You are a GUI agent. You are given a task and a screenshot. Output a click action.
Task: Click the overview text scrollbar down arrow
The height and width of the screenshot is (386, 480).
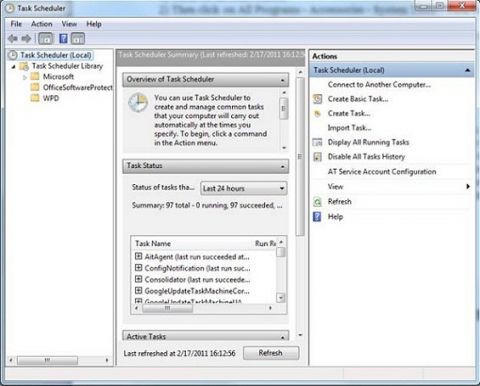tap(284, 148)
